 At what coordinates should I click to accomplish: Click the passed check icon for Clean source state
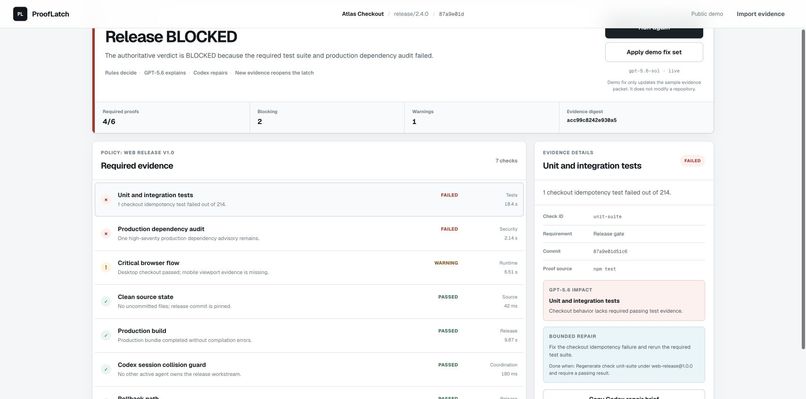pyautogui.click(x=106, y=301)
